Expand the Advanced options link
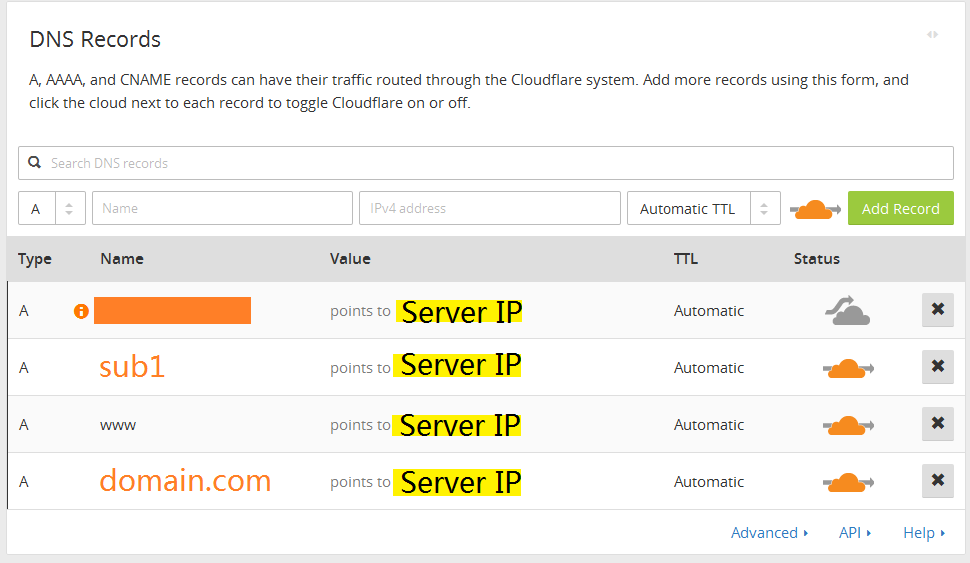This screenshot has height=563, width=970. (x=769, y=533)
